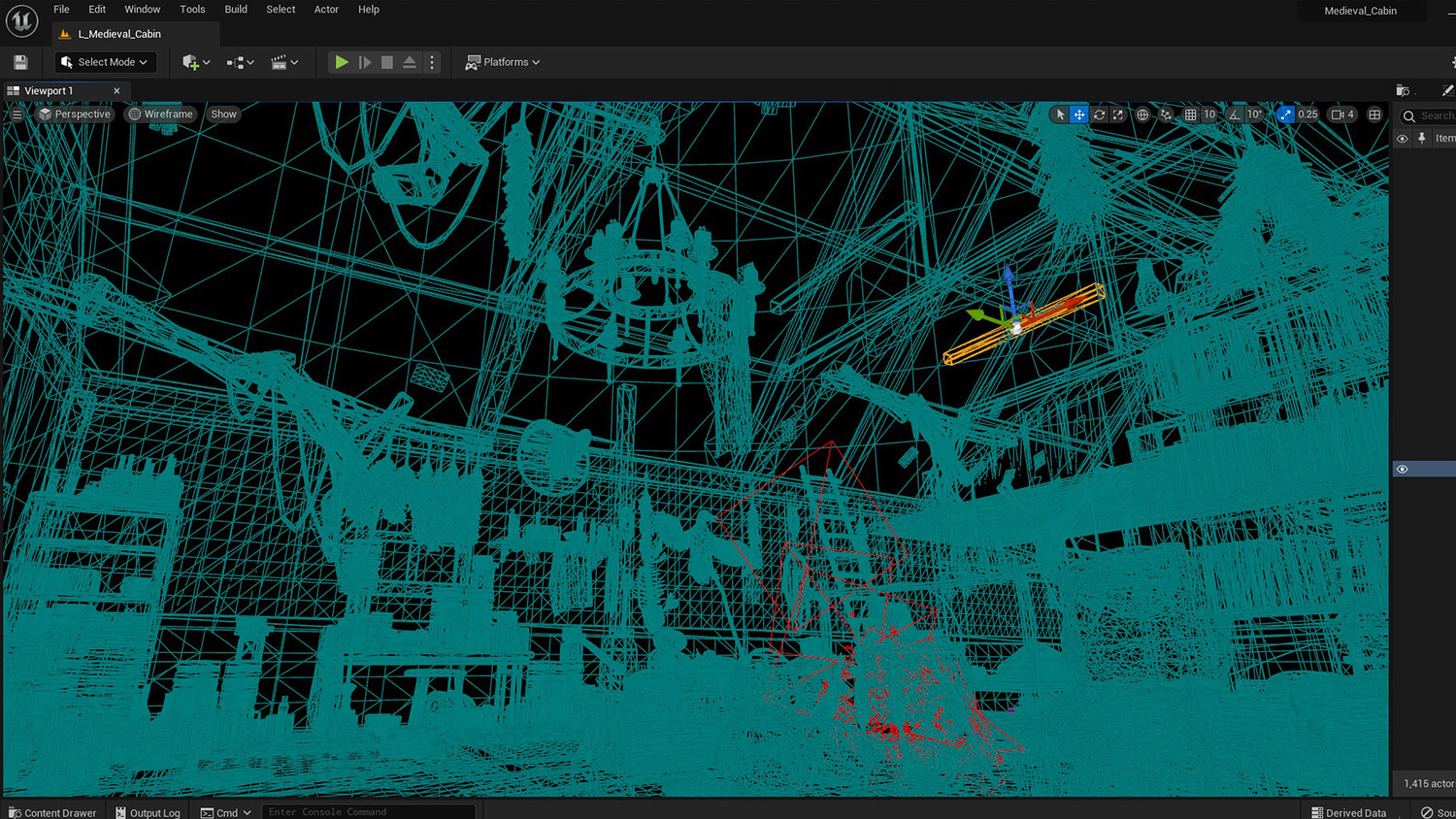Activate the translate (move) tool
Viewport: 1456px width, 819px height.
click(1079, 115)
